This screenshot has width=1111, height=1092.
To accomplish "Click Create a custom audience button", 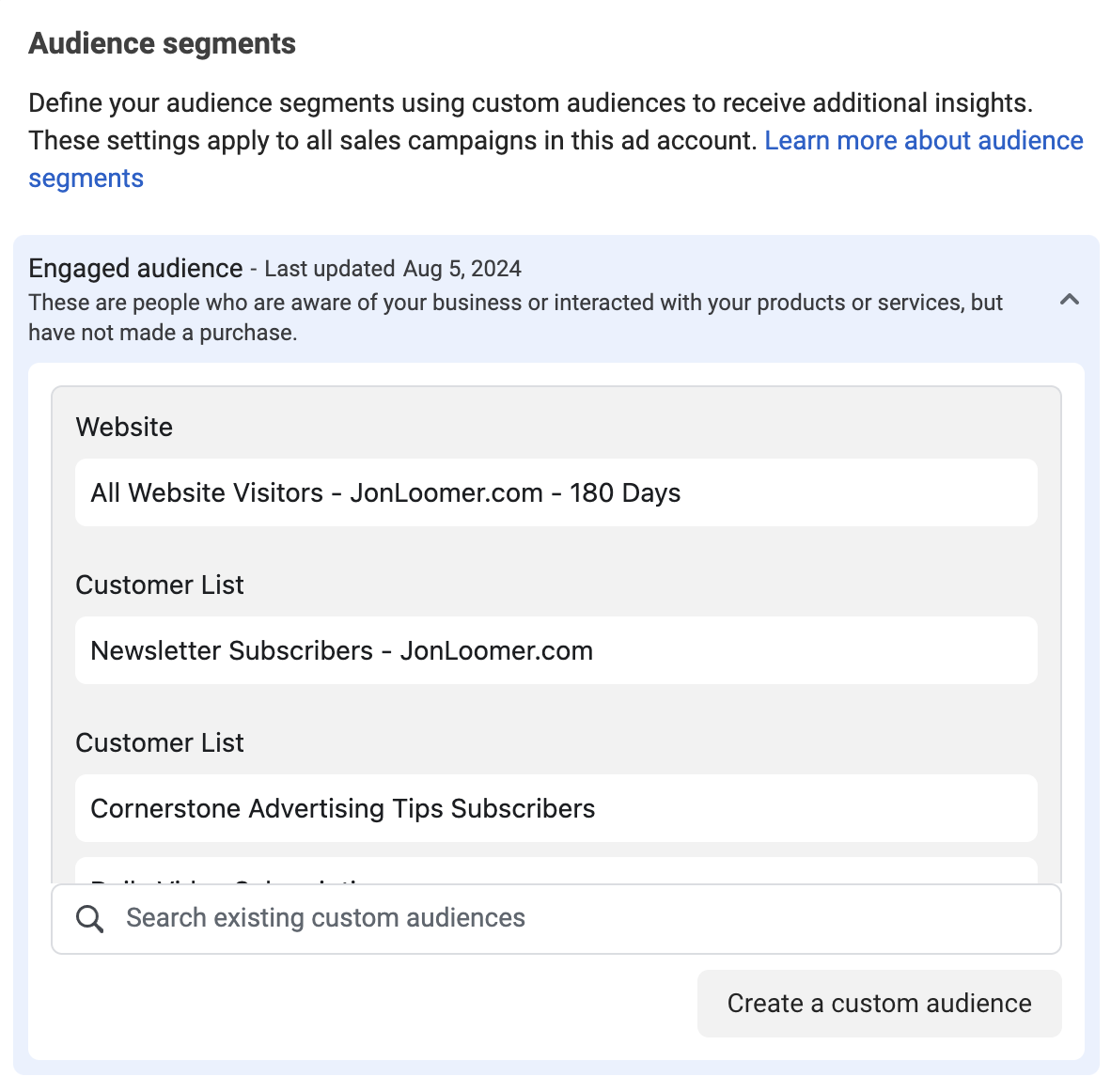I will coord(879,1004).
